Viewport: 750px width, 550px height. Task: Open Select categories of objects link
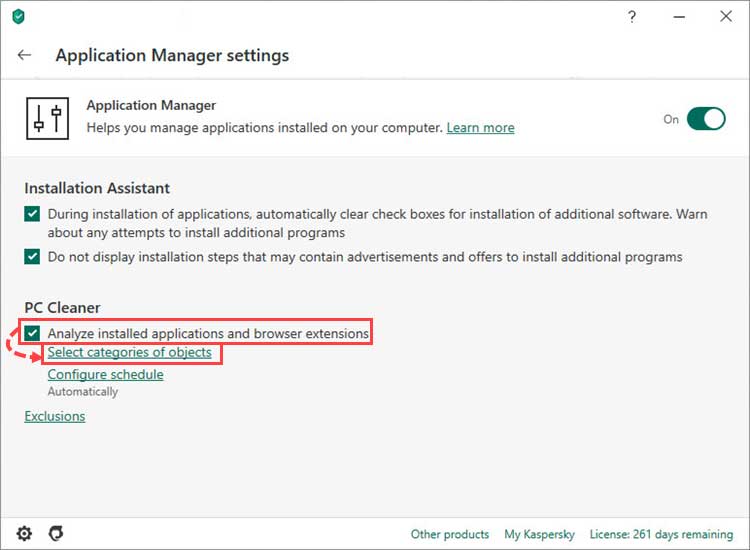tap(130, 352)
